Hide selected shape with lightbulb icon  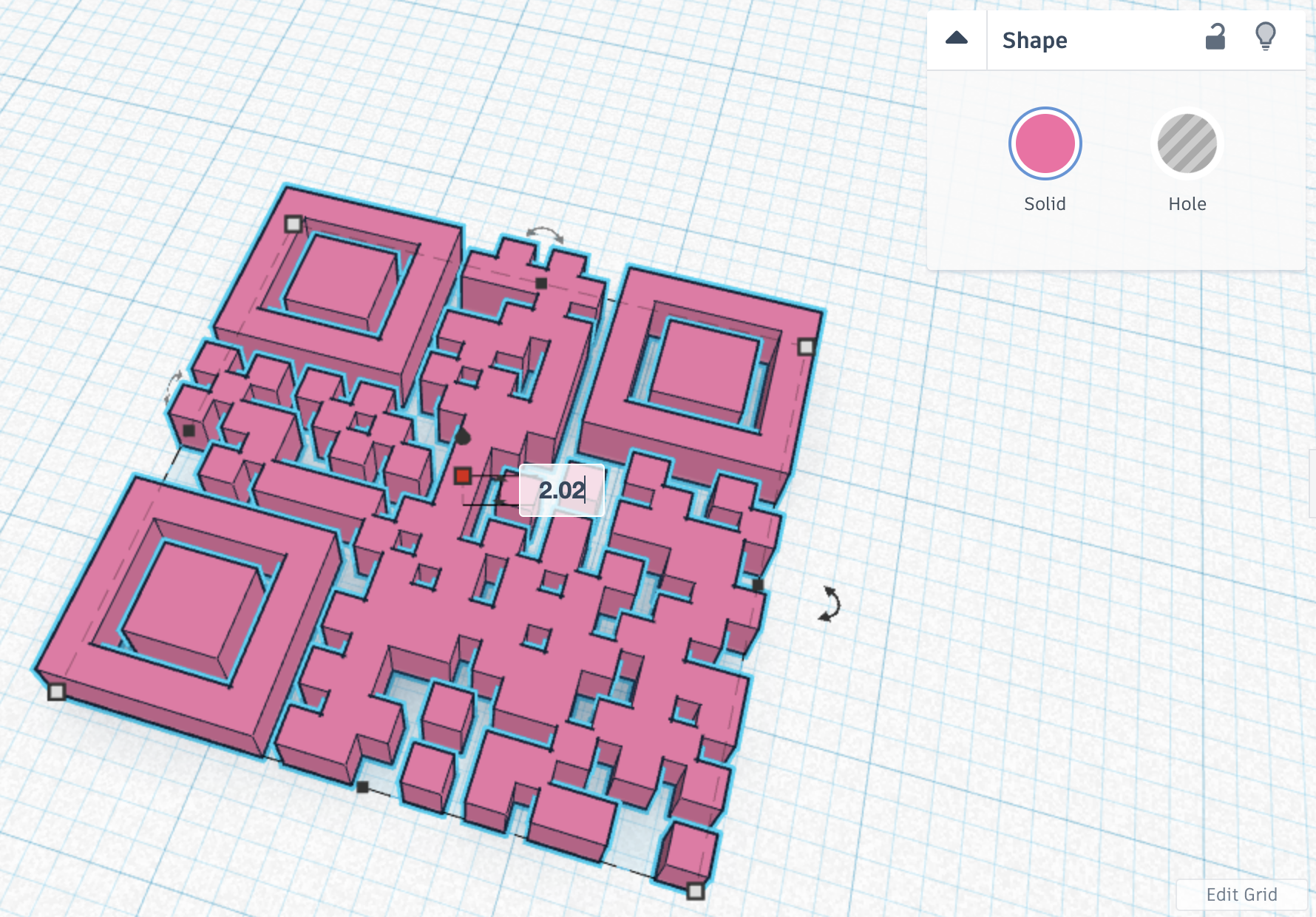pyautogui.click(x=1266, y=36)
